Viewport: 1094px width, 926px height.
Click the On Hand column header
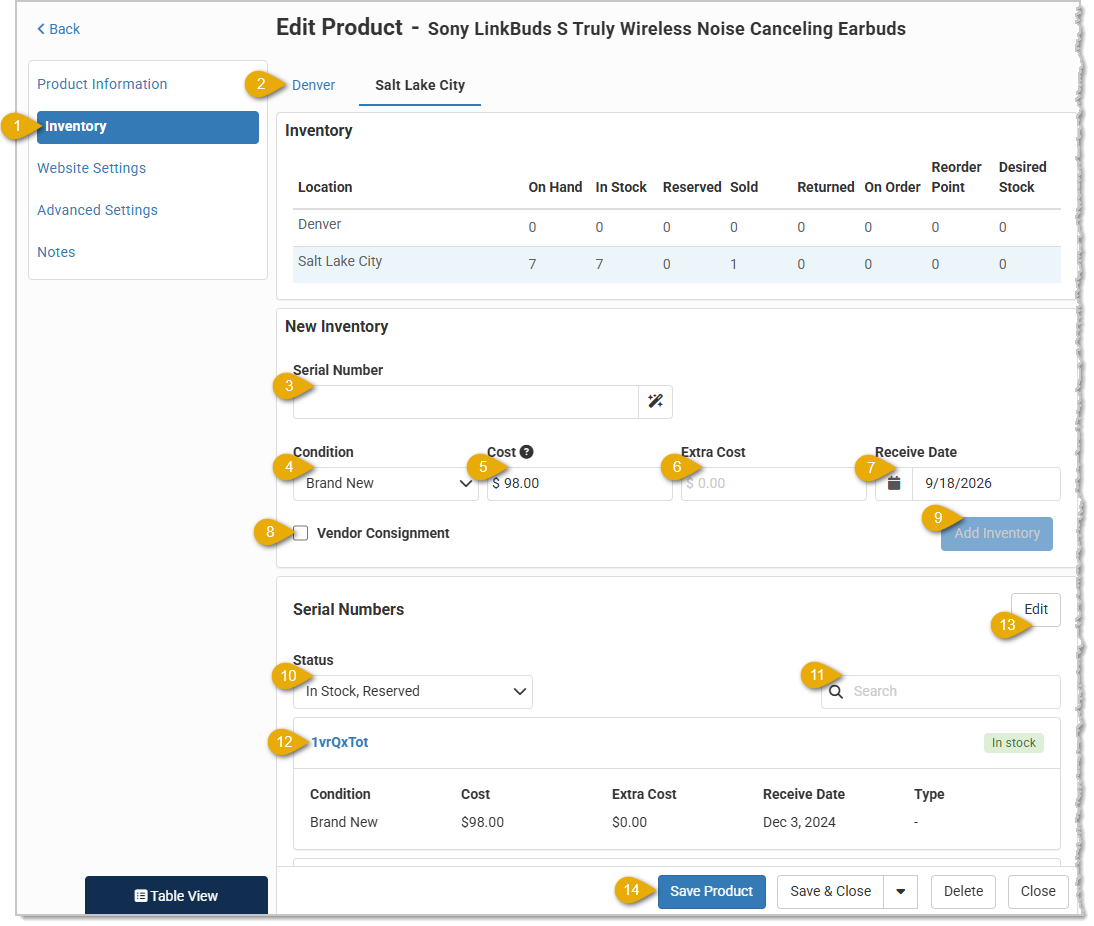557,188
